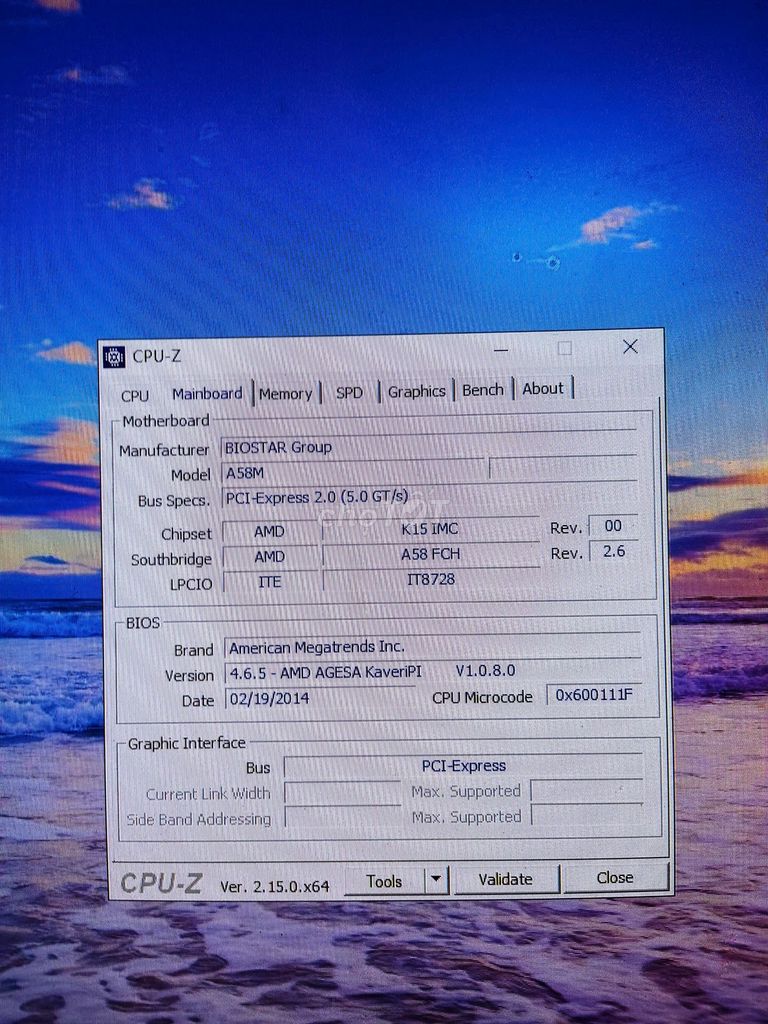Click the Bus Specs PCI-Express 2.0 field

click(x=429, y=496)
